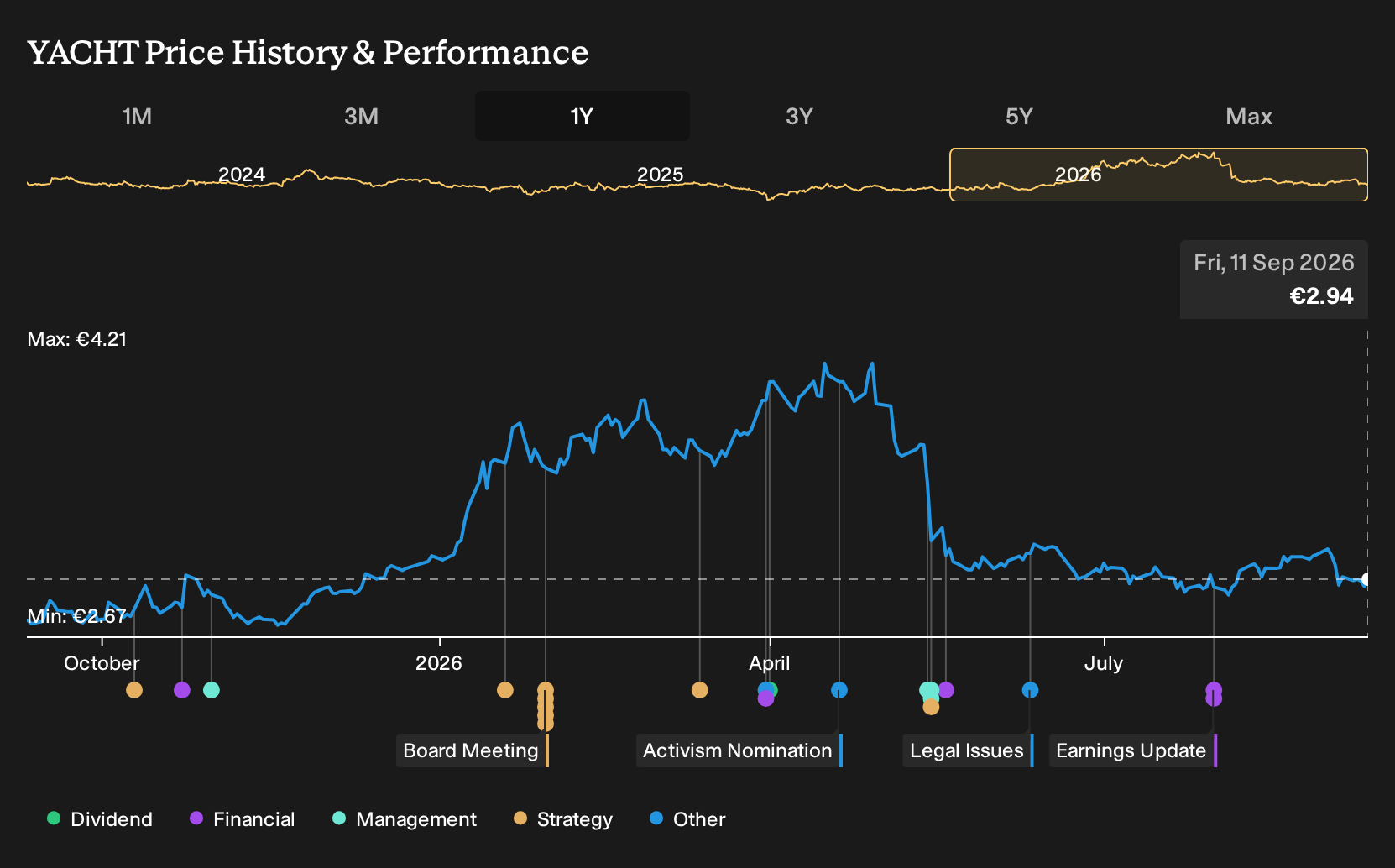Click the Min: €2.67 label
This screenshot has height=868, width=1395.
(x=77, y=616)
